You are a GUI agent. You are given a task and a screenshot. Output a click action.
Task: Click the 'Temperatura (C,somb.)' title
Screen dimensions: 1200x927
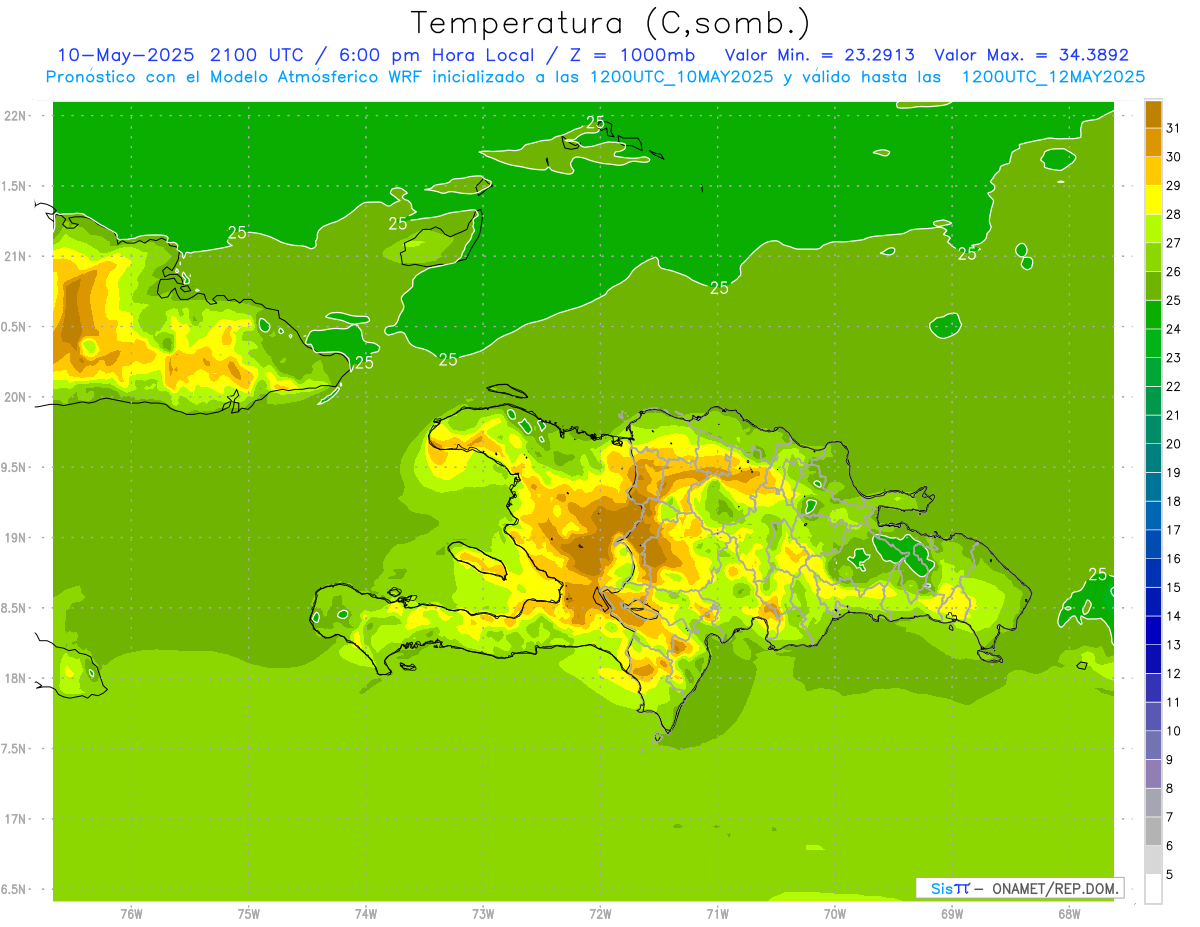coord(611,23)
